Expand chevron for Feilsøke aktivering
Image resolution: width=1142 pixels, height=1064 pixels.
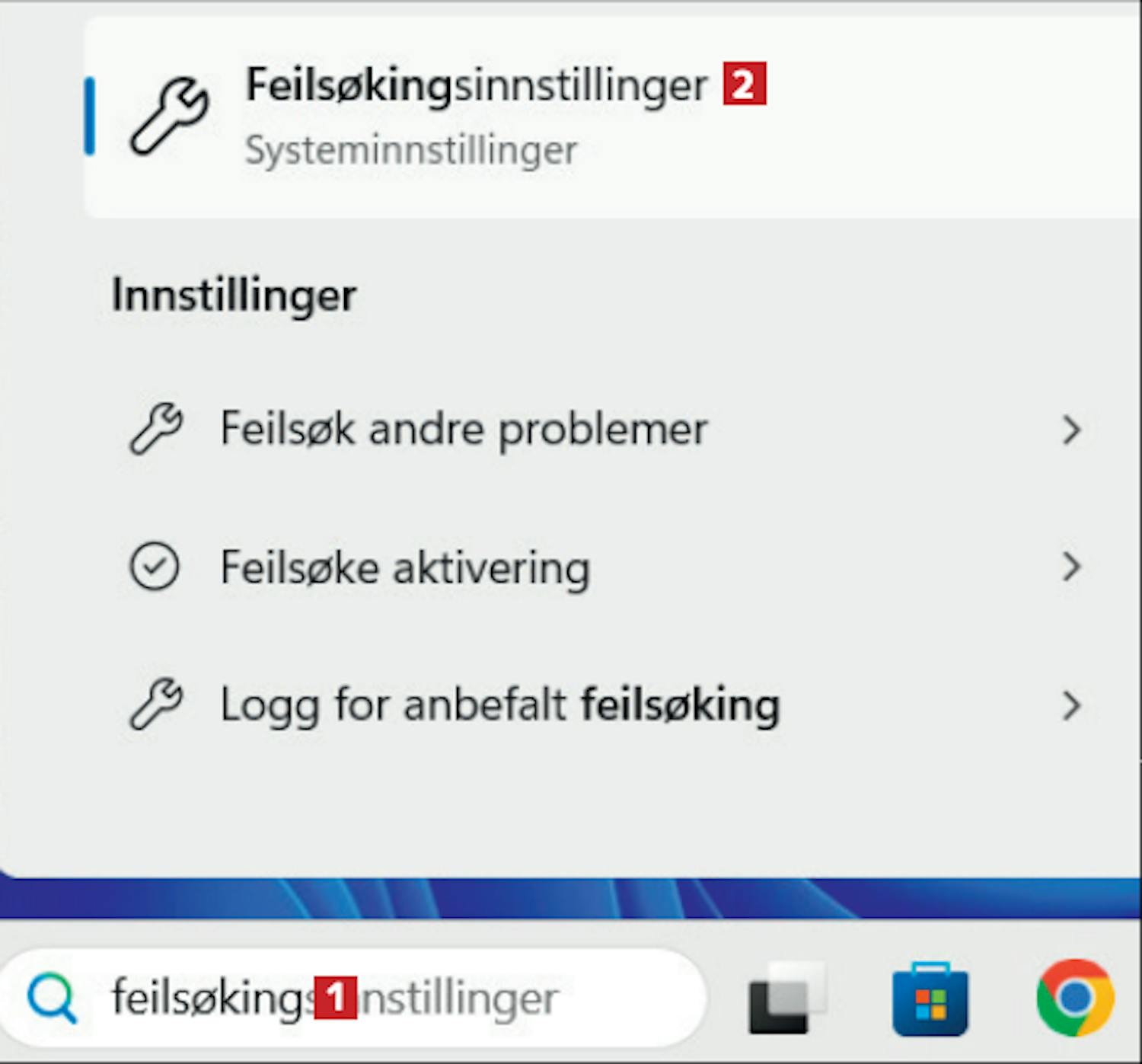(1072, 567)
